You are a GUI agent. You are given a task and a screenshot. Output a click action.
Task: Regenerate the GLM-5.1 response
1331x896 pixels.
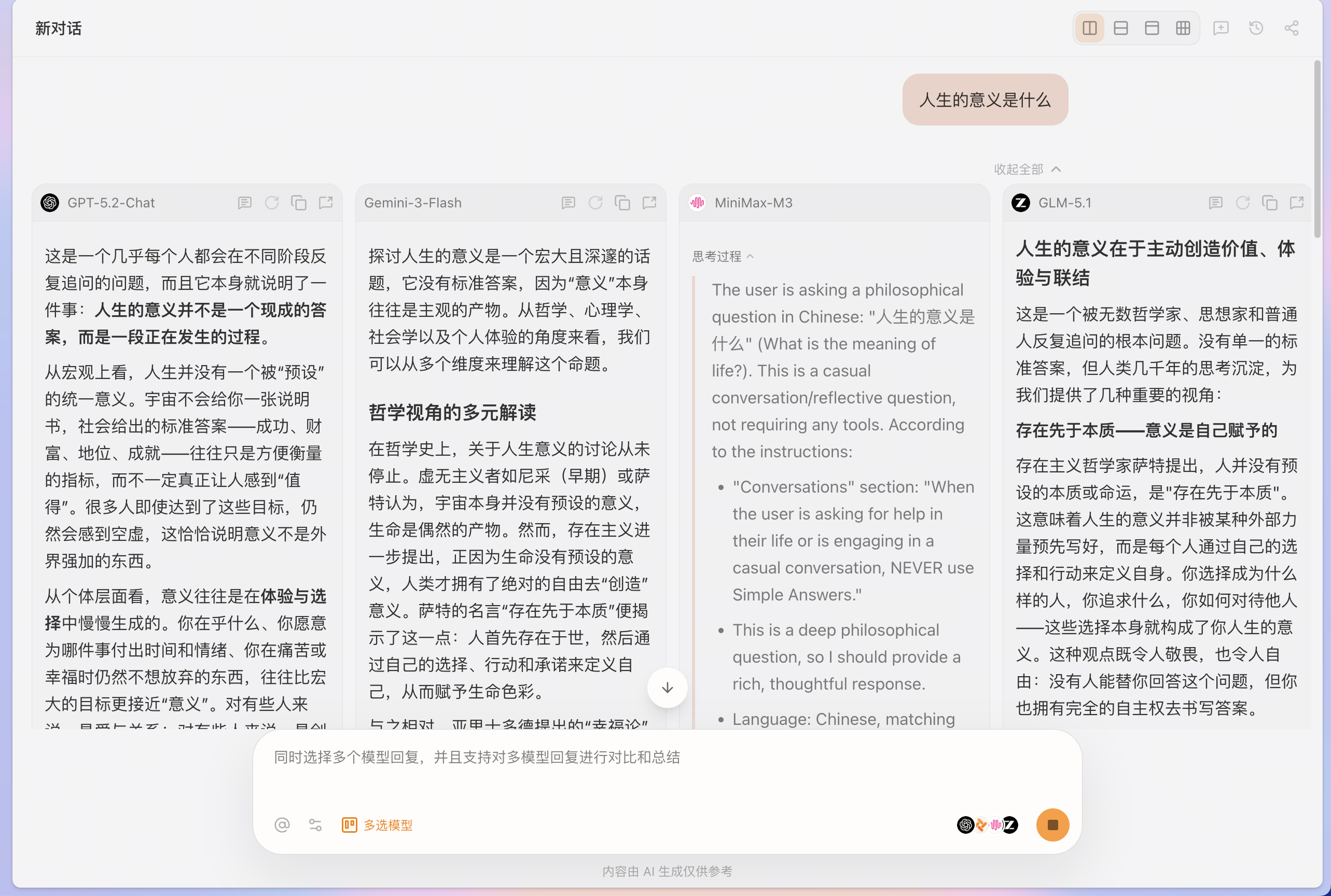pyautogui.click(x=1242, y=203)
